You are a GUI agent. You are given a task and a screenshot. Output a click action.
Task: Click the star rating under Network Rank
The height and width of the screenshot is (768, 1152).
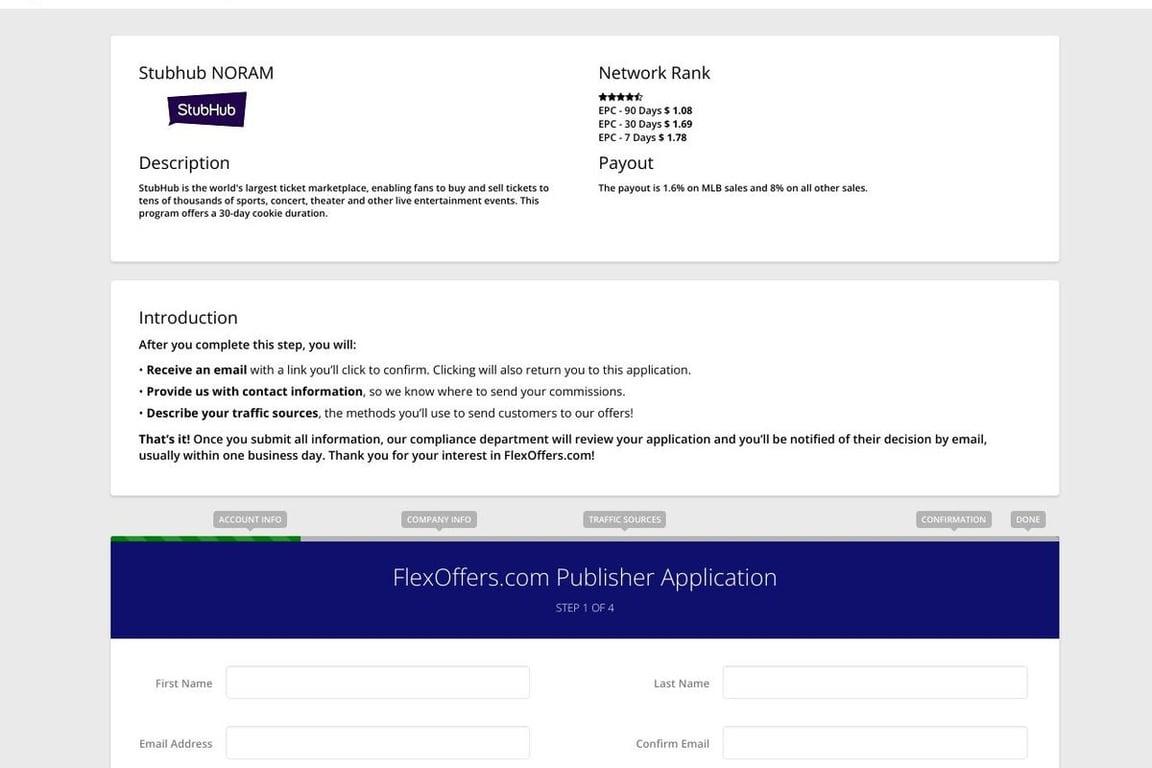click(x=619, y=95)
